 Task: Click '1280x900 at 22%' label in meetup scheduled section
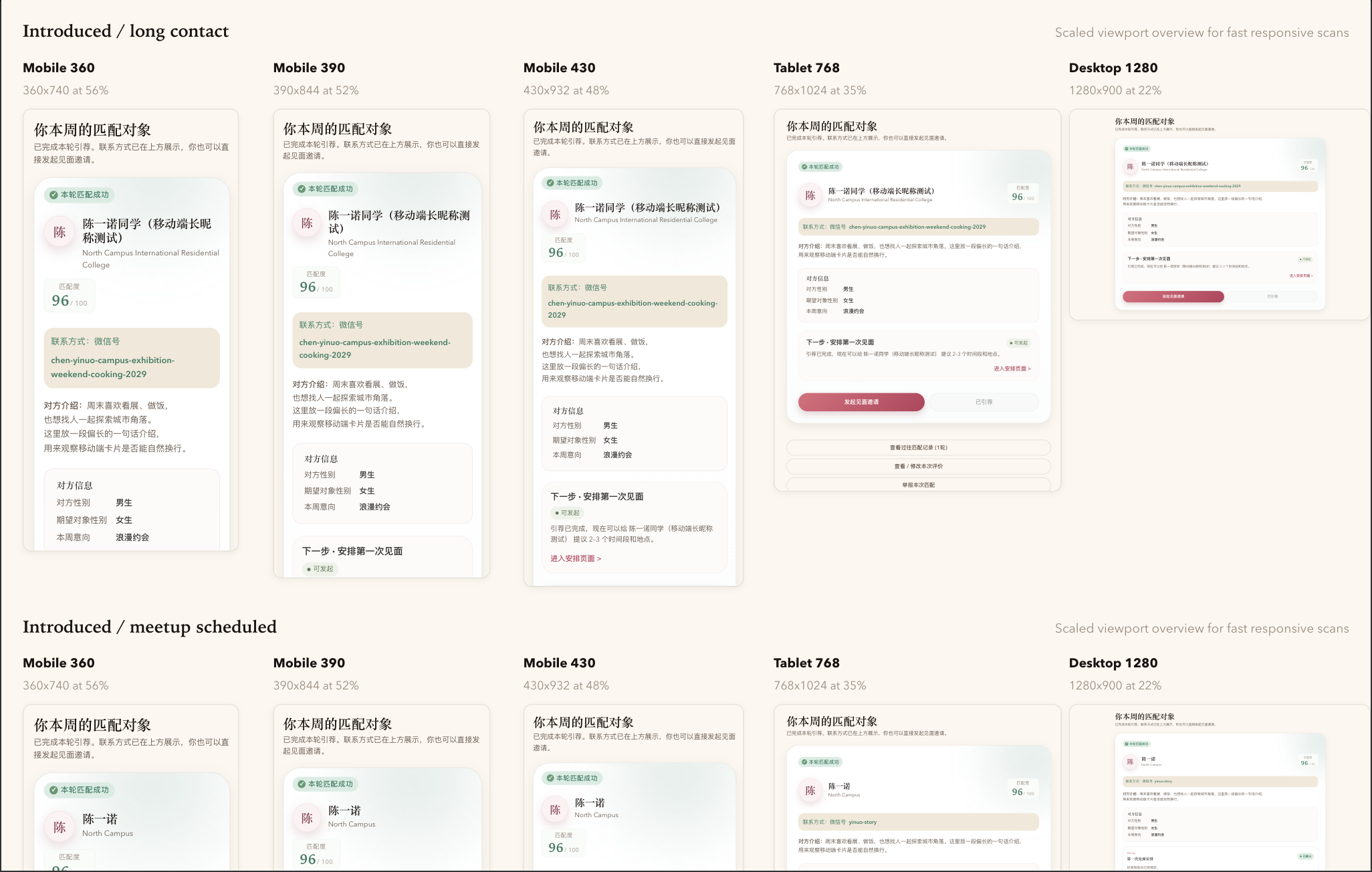click(1115, 685)
